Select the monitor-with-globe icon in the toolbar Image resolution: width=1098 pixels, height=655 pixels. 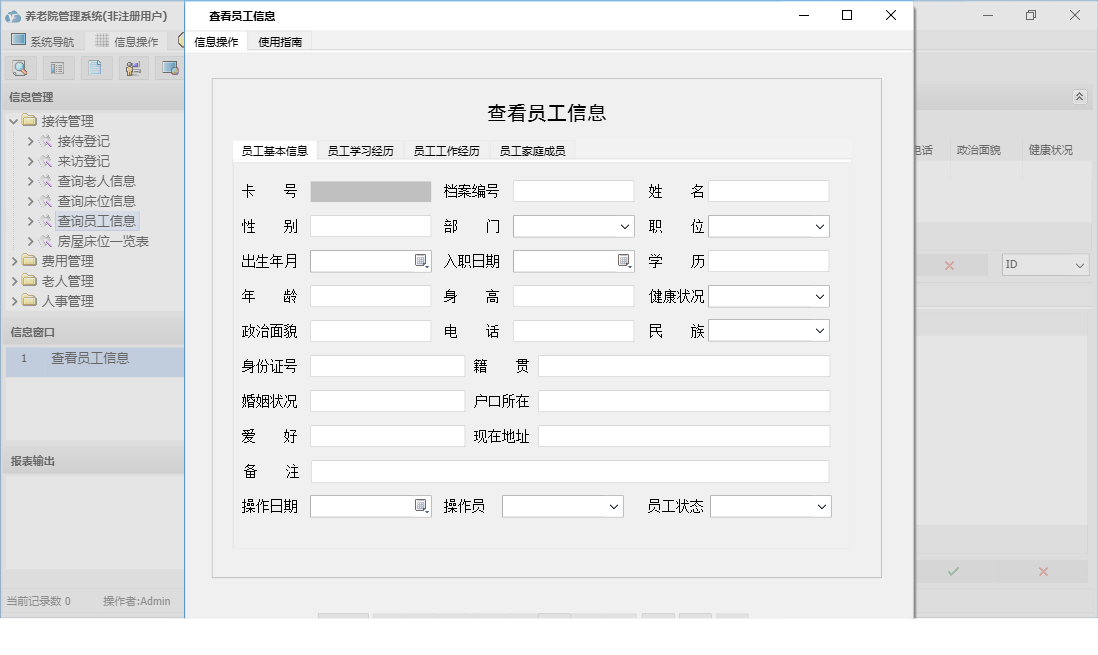coord(169,67)
